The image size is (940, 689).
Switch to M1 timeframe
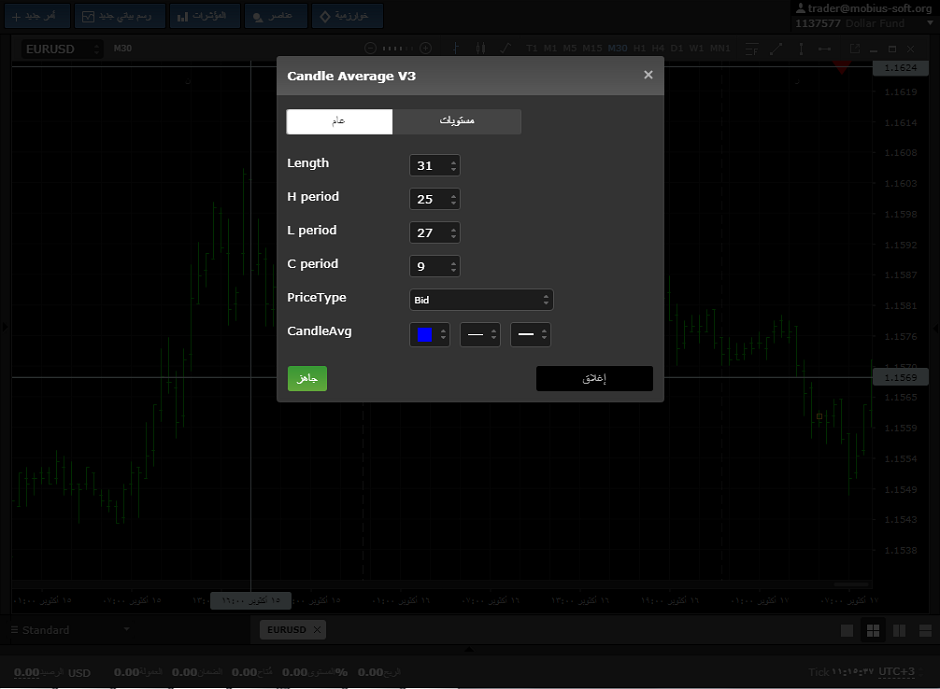coord(550,49)
